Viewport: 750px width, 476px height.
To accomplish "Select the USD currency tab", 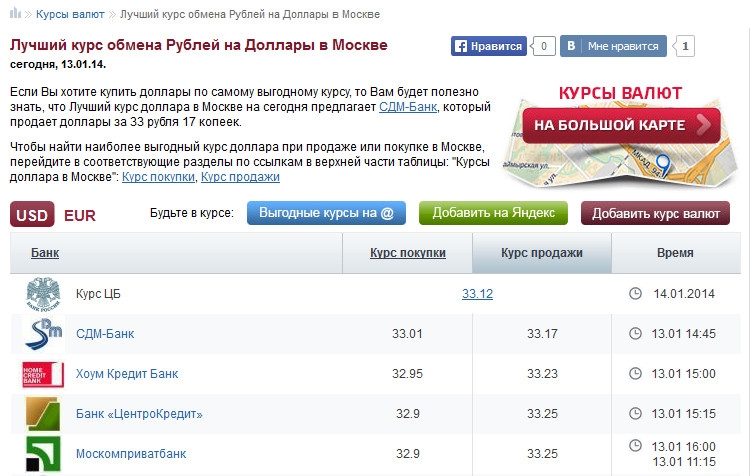I will tap(32, 214).
